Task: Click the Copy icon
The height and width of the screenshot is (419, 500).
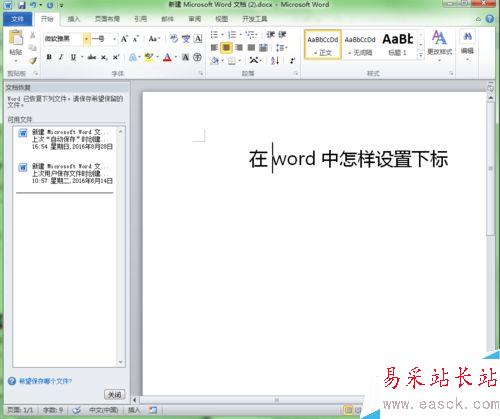Action: (x=33, y=47)
